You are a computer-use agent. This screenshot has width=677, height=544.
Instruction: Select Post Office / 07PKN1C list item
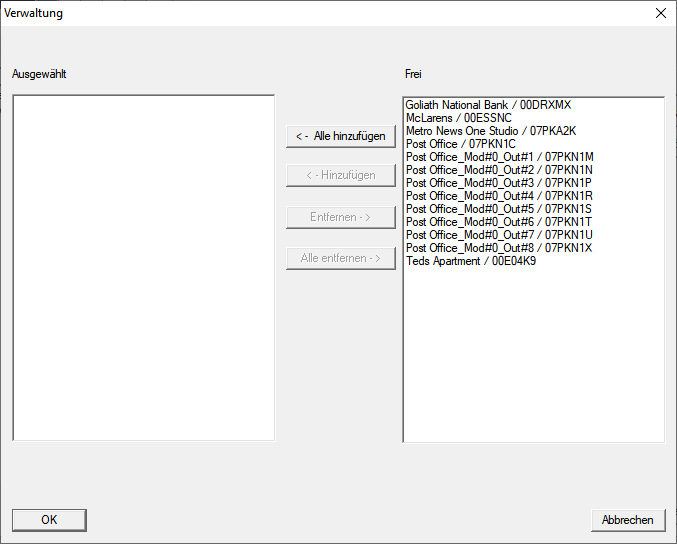click(x=460, y=144)
